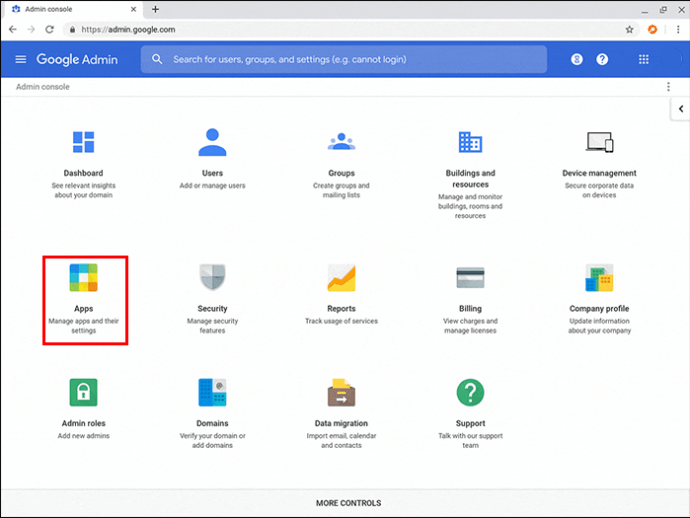Open the Security shield icon
690x518 pixels.
pyautogui.click(x=212, y=277)
